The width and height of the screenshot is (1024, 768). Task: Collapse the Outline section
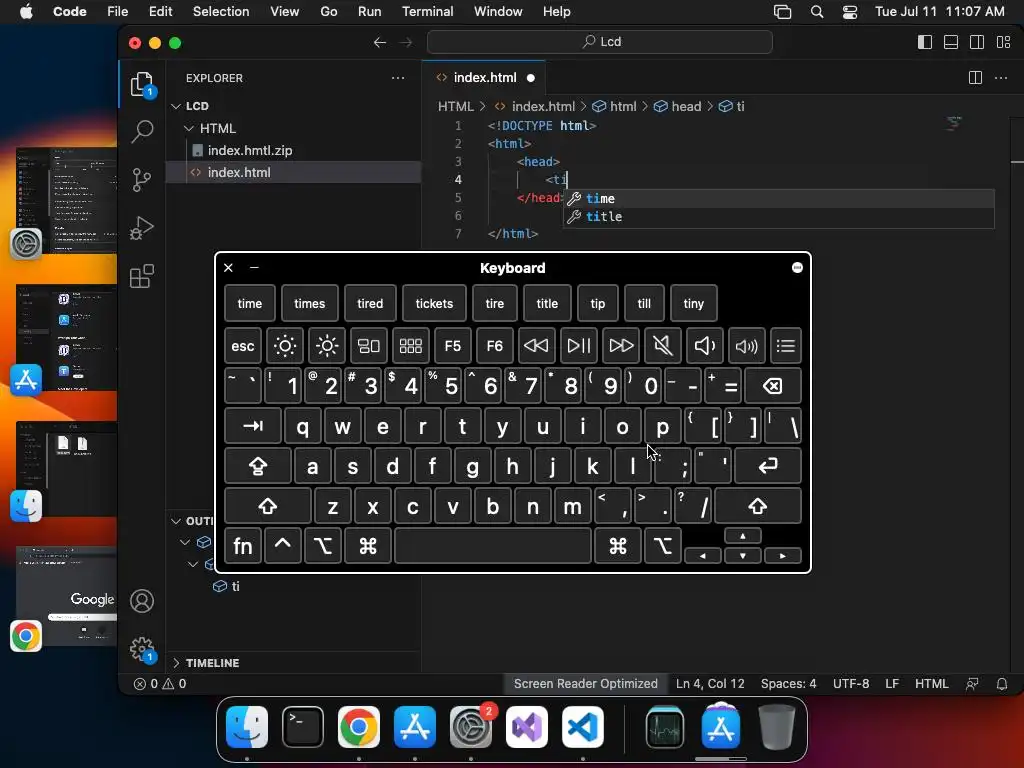click(x=176, y=521)
